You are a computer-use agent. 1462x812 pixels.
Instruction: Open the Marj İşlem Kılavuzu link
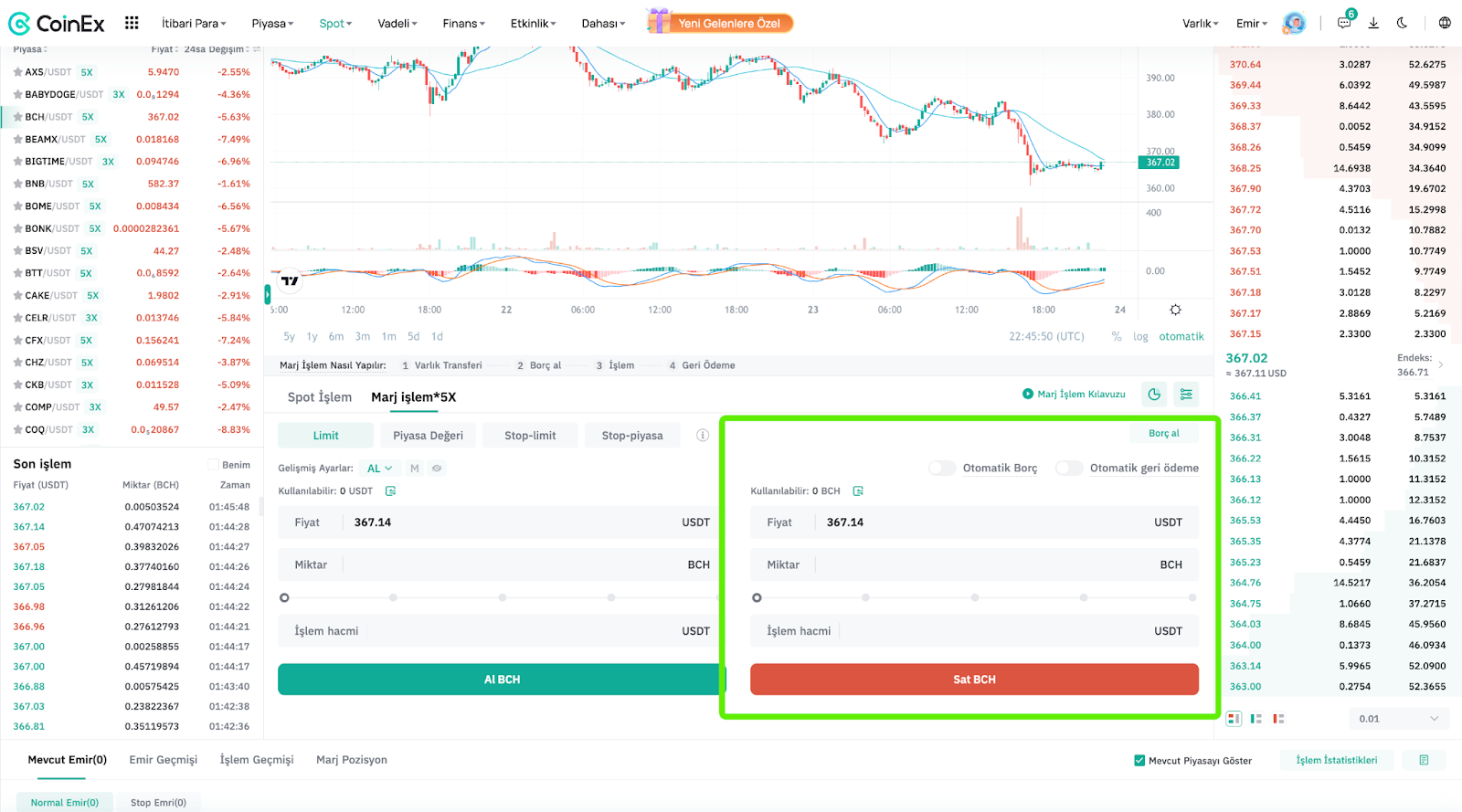point(1081,394)
